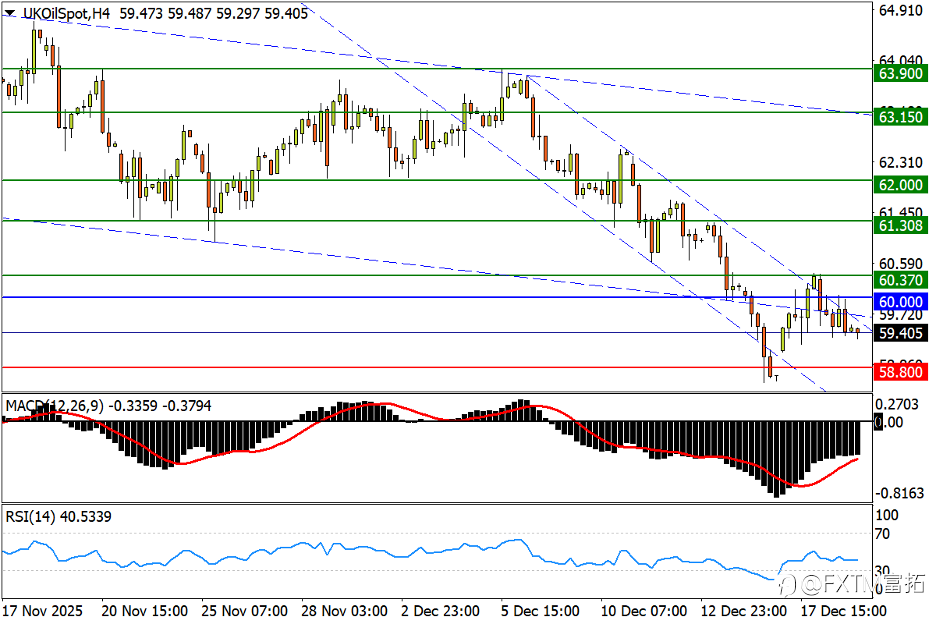Image resolution: width=936 pixels, height=624 pixels.
Task: Select the red 58.800 support level label
Action: [901, 372]
